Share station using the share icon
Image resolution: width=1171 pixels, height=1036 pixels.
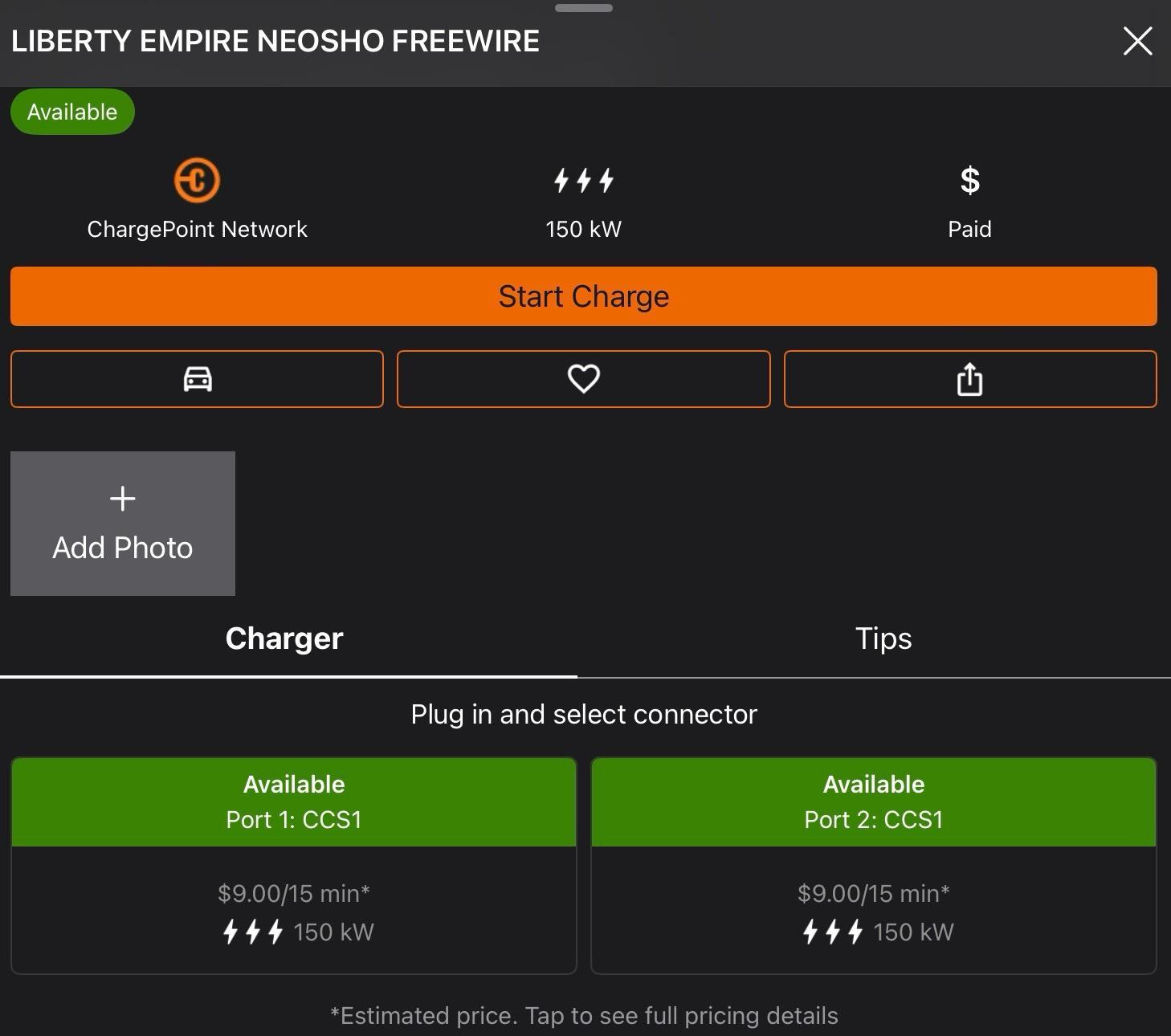pyautogui.click(x=970, y=379)
